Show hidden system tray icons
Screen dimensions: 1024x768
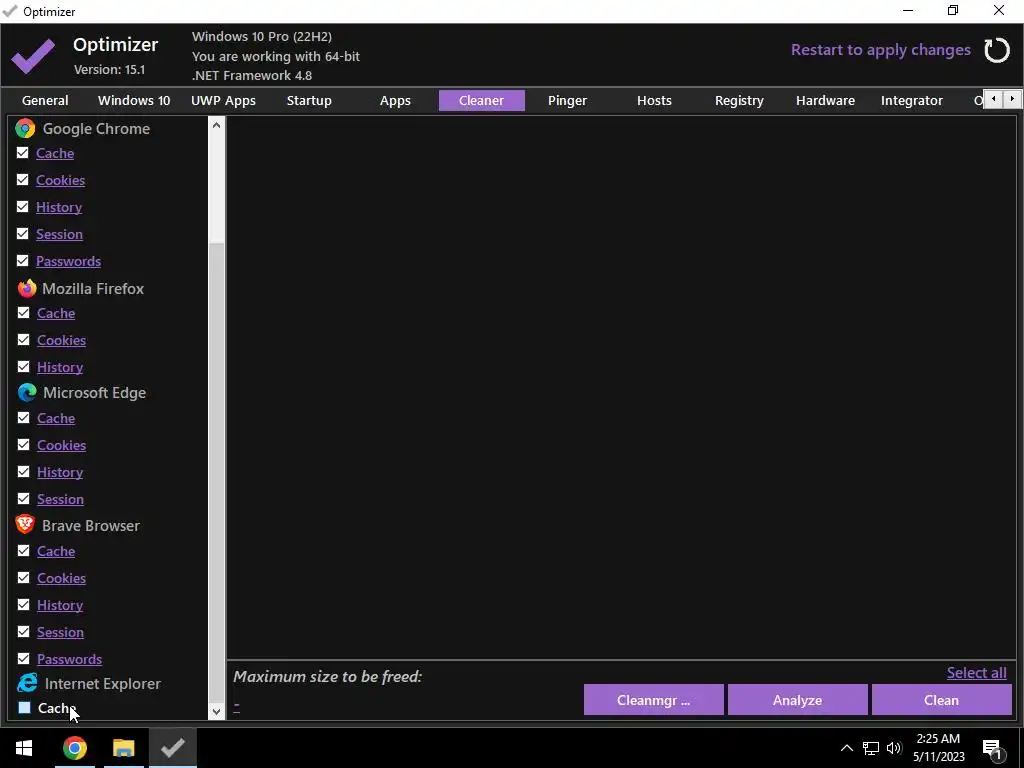point(846,748)
